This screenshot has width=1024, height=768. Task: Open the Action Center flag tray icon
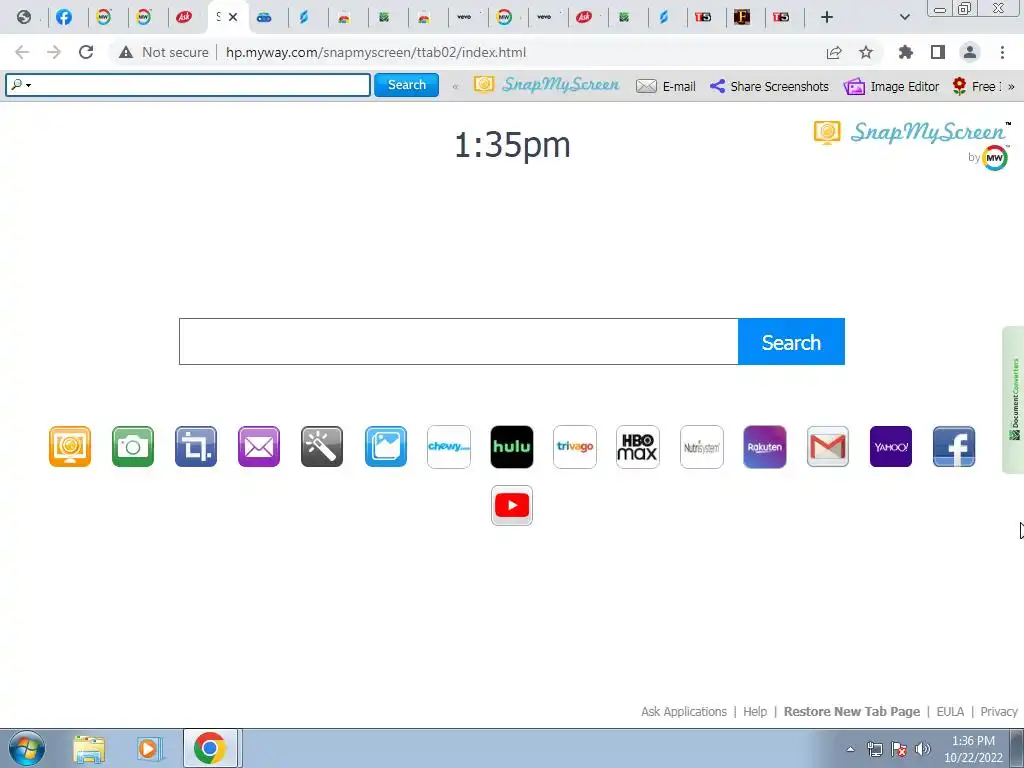click(x=899, y=749)
